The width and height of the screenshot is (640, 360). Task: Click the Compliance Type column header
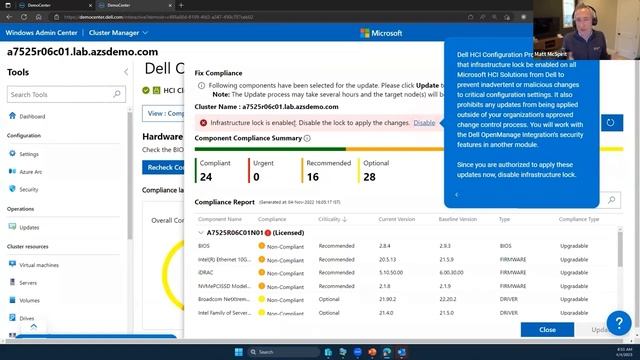point(579,219)
